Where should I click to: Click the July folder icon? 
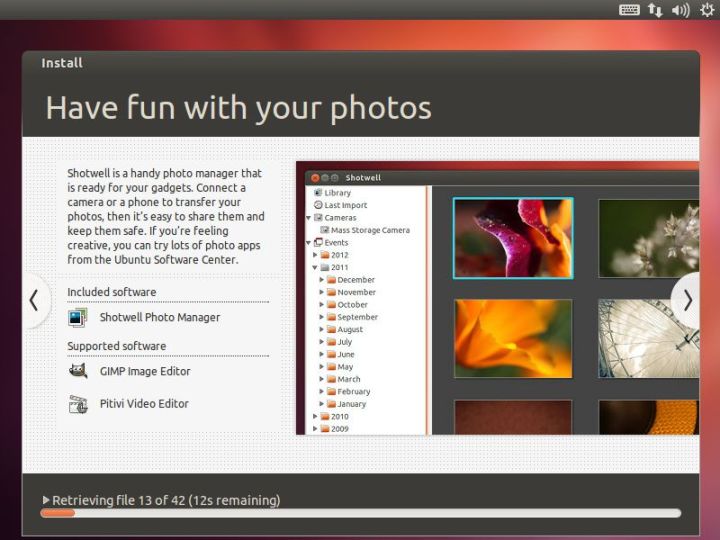(331, 342)
